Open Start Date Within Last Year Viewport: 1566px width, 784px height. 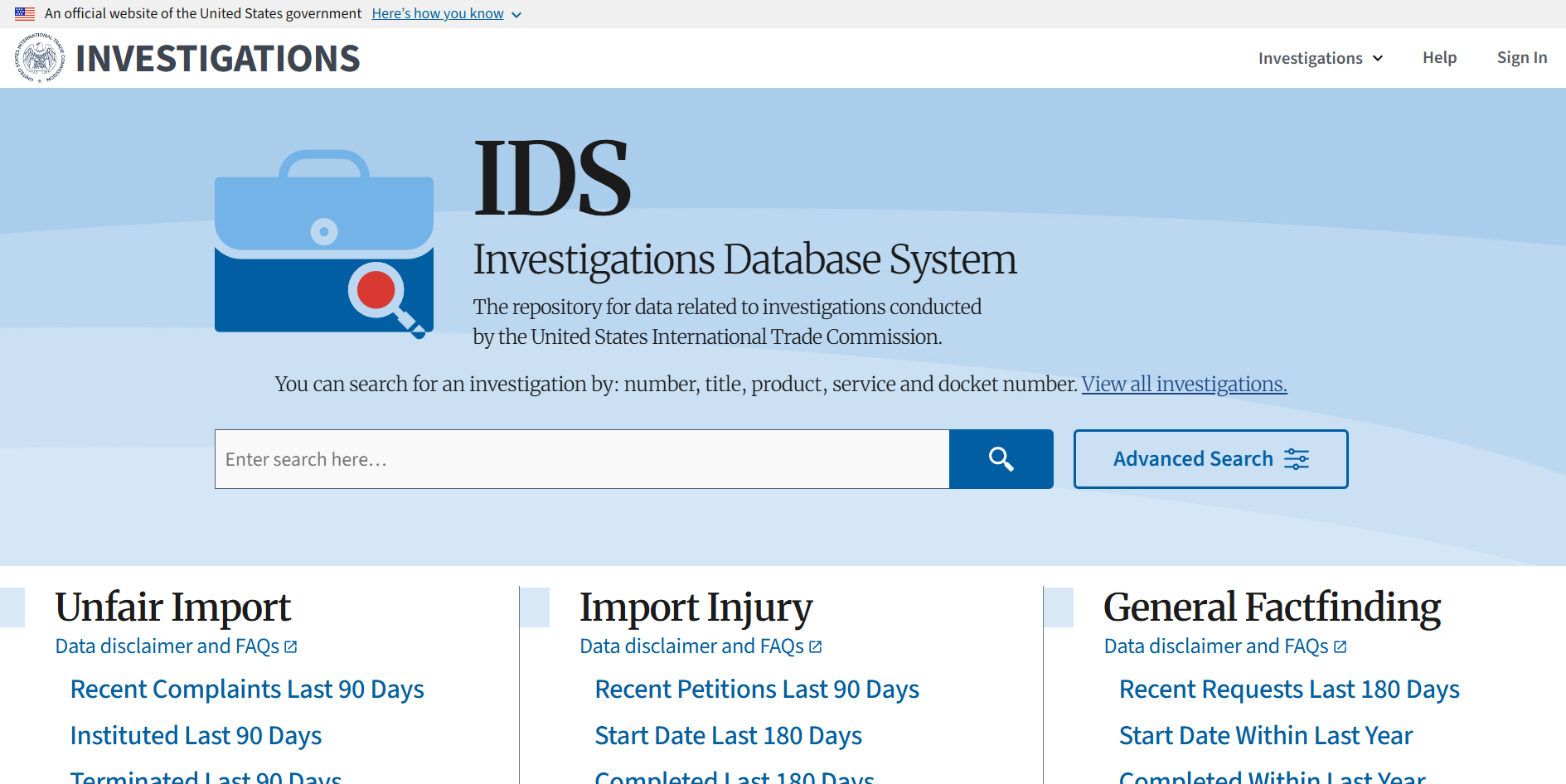pos(1266,736)
